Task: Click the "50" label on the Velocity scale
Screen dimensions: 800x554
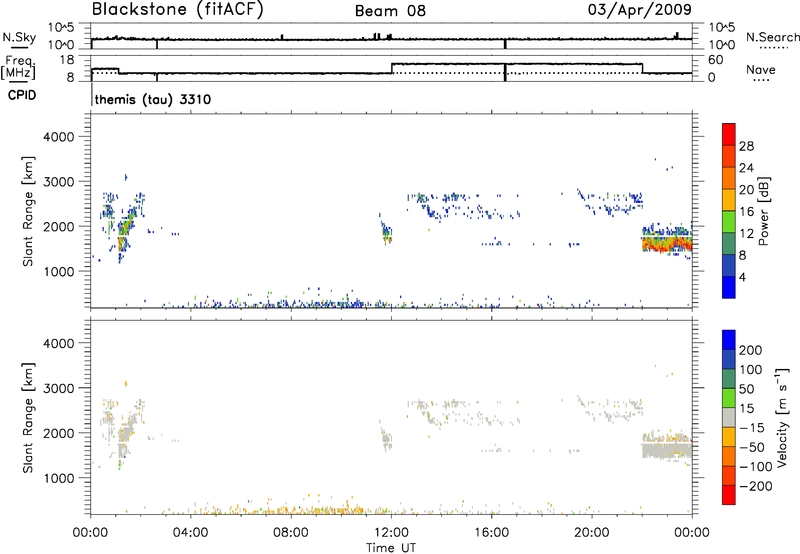Action: 746,389
